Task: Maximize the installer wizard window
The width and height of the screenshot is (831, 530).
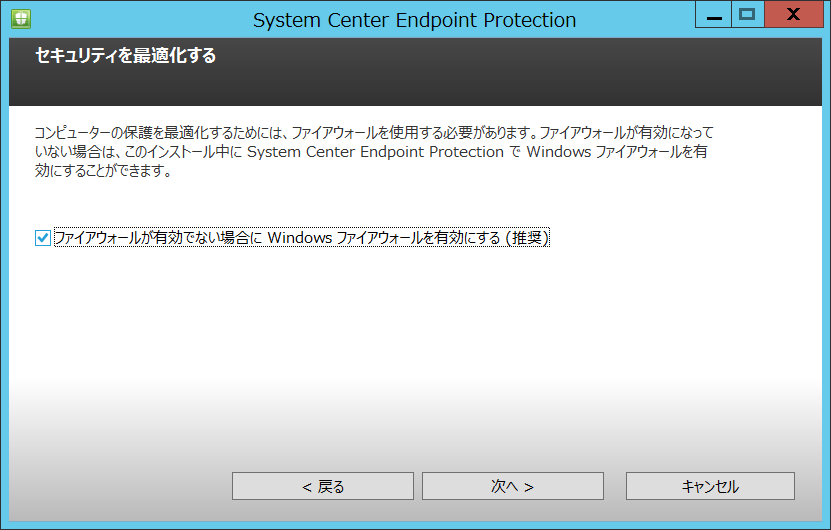Action: point(747,14)
